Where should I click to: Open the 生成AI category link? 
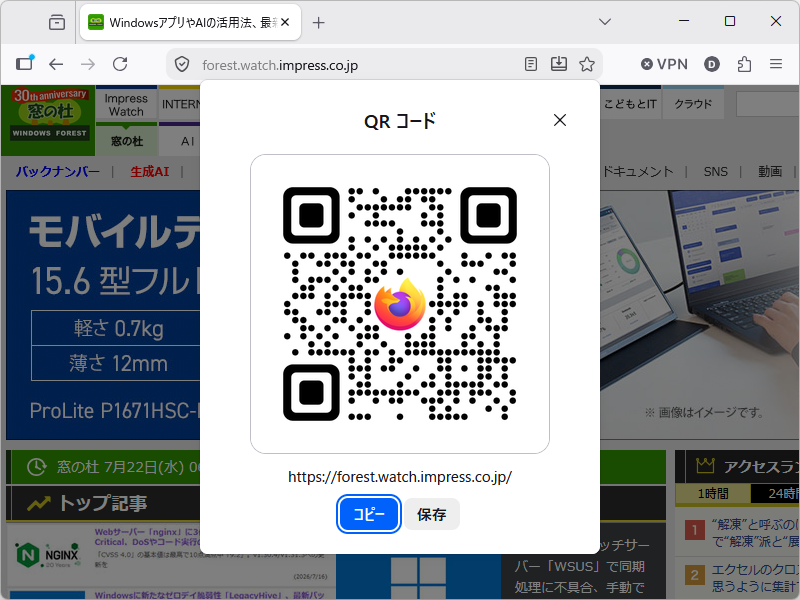(x=149, y=171)
